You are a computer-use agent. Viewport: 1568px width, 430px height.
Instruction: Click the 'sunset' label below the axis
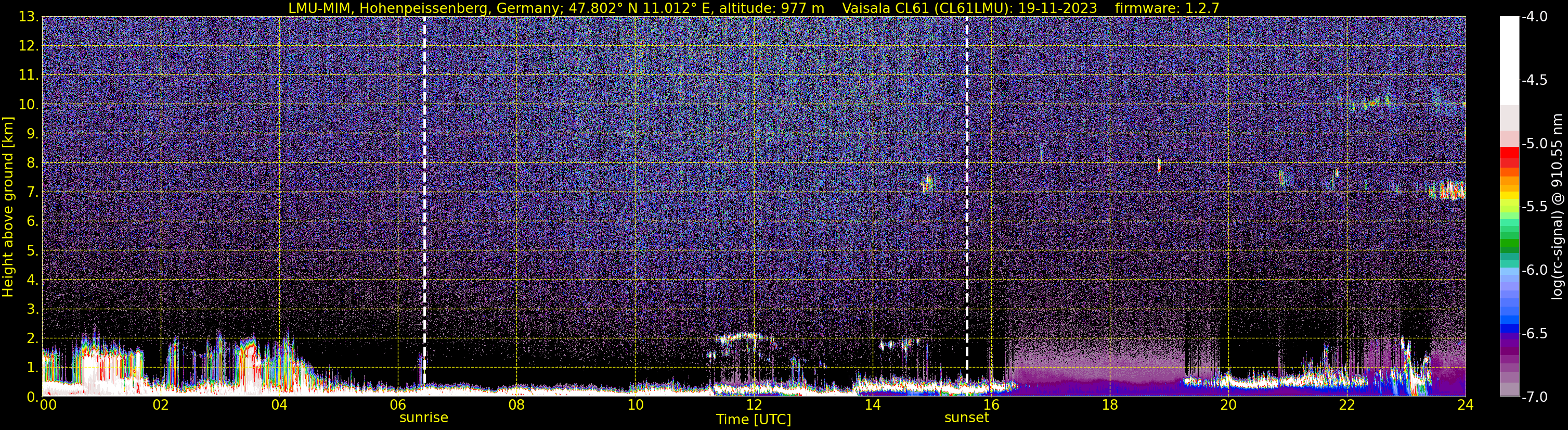[967, 418]
